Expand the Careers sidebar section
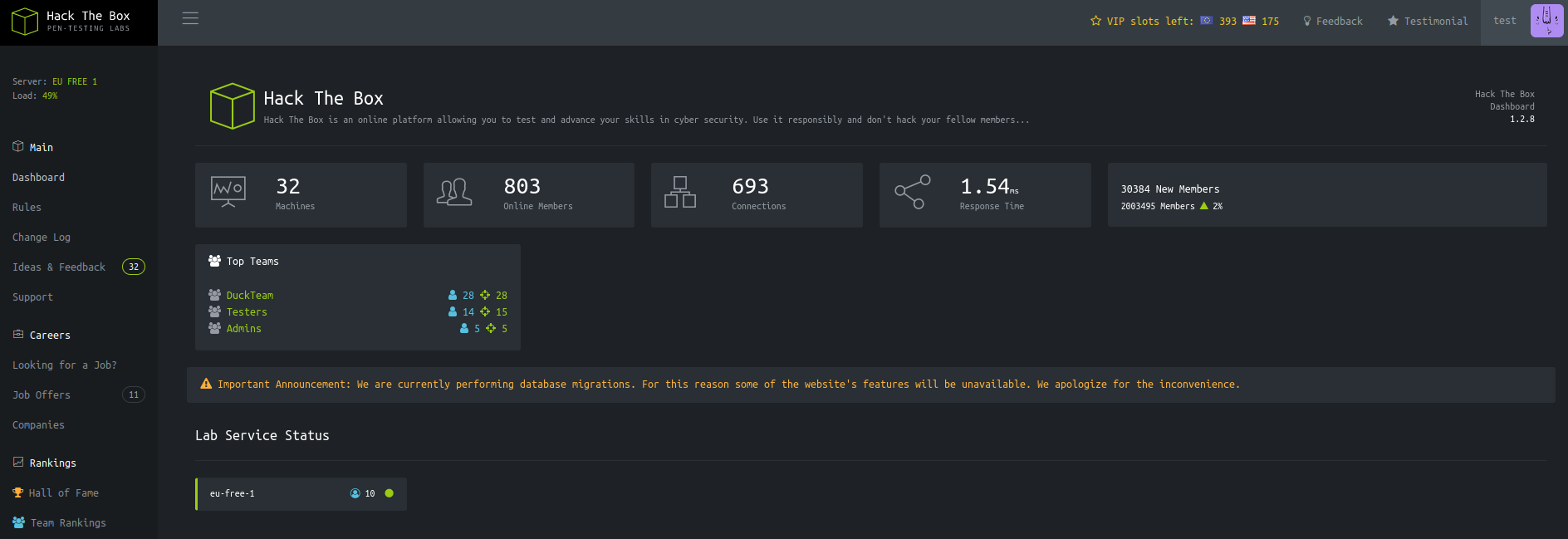 50,335
